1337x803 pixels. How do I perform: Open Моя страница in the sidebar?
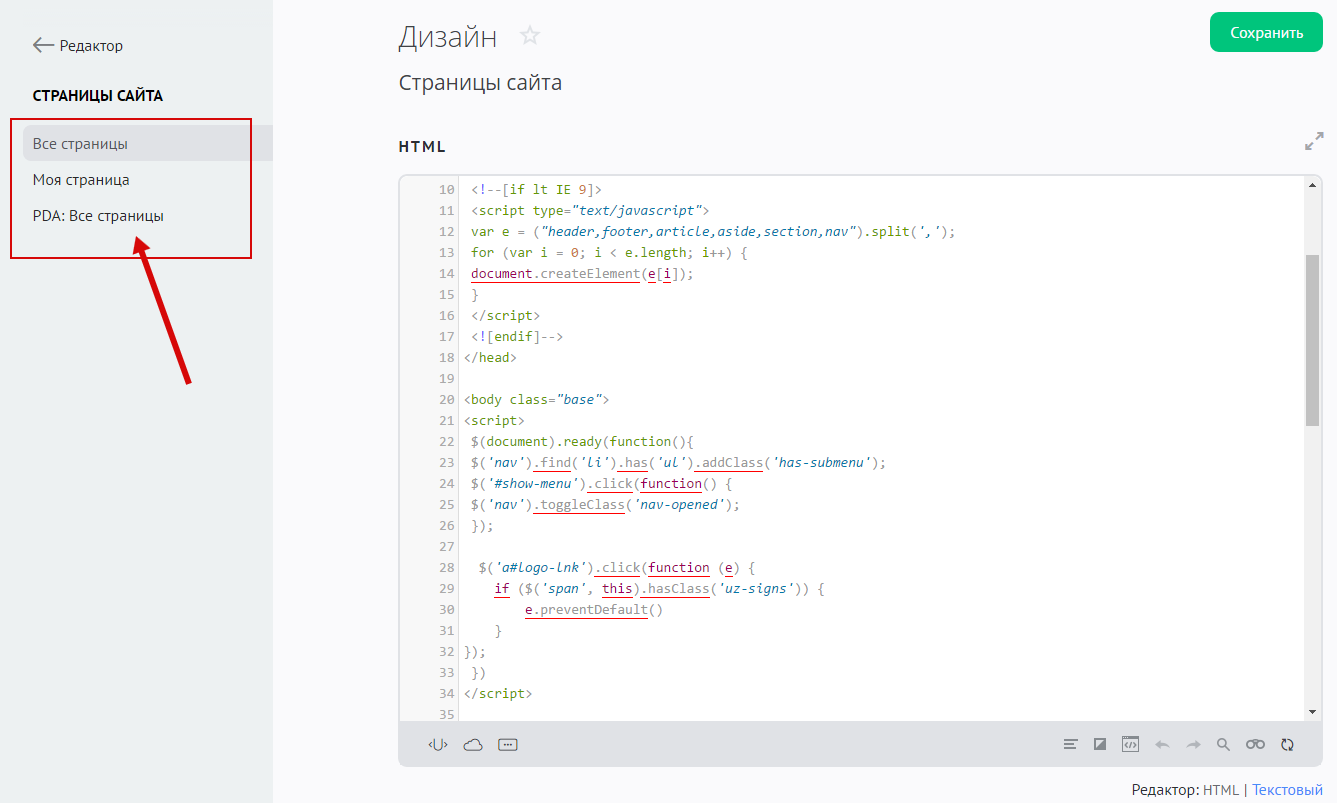[x=81, y=180]
